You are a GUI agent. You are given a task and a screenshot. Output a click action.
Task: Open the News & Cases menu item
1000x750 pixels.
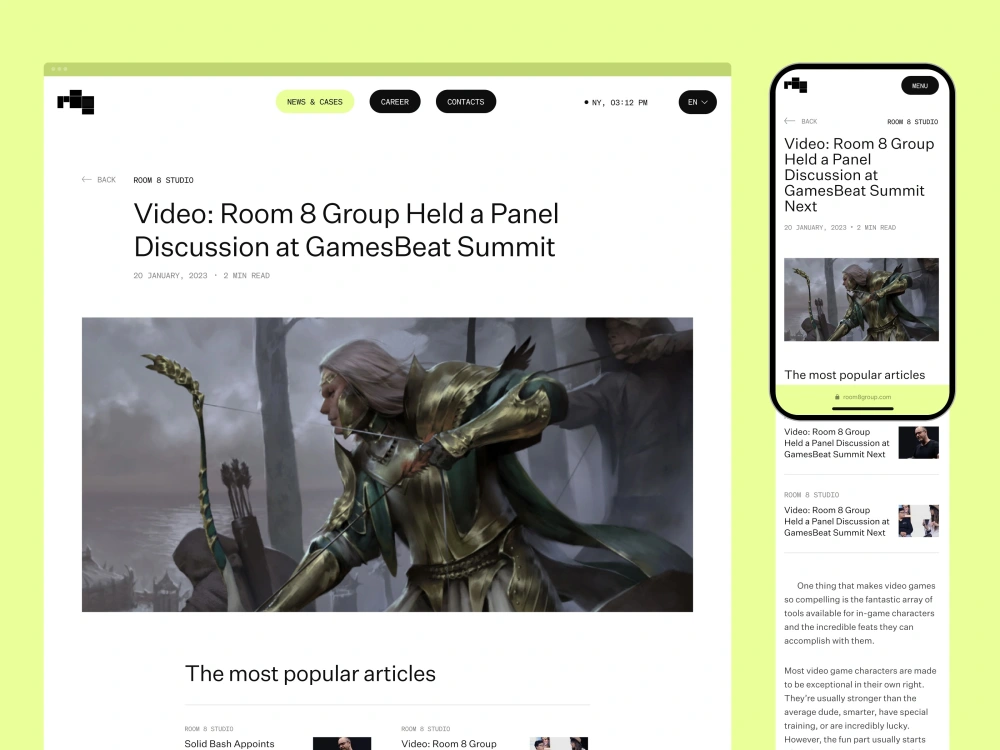coord(314,102)
